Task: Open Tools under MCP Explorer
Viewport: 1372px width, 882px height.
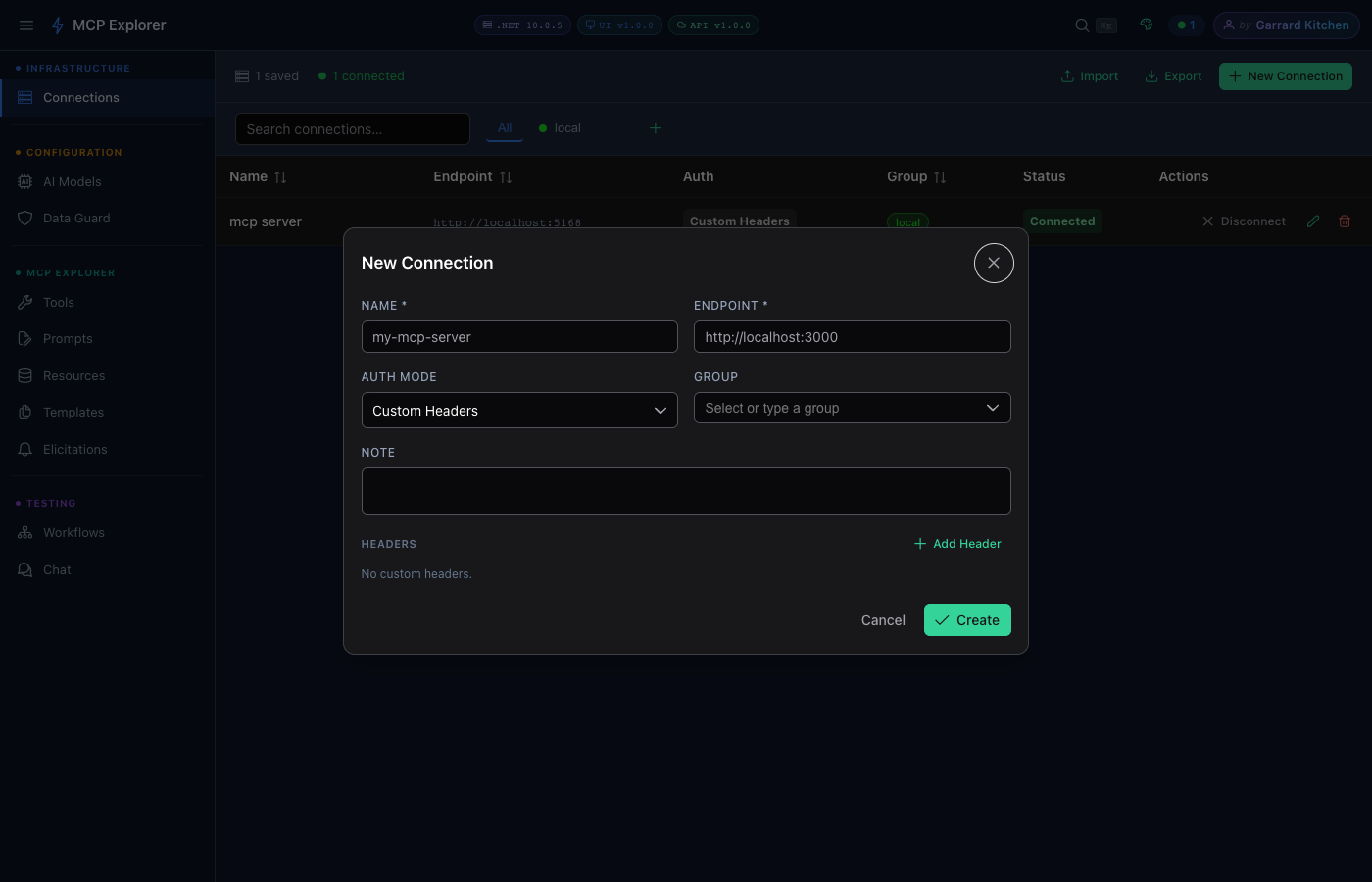Action: pos(56,302)
